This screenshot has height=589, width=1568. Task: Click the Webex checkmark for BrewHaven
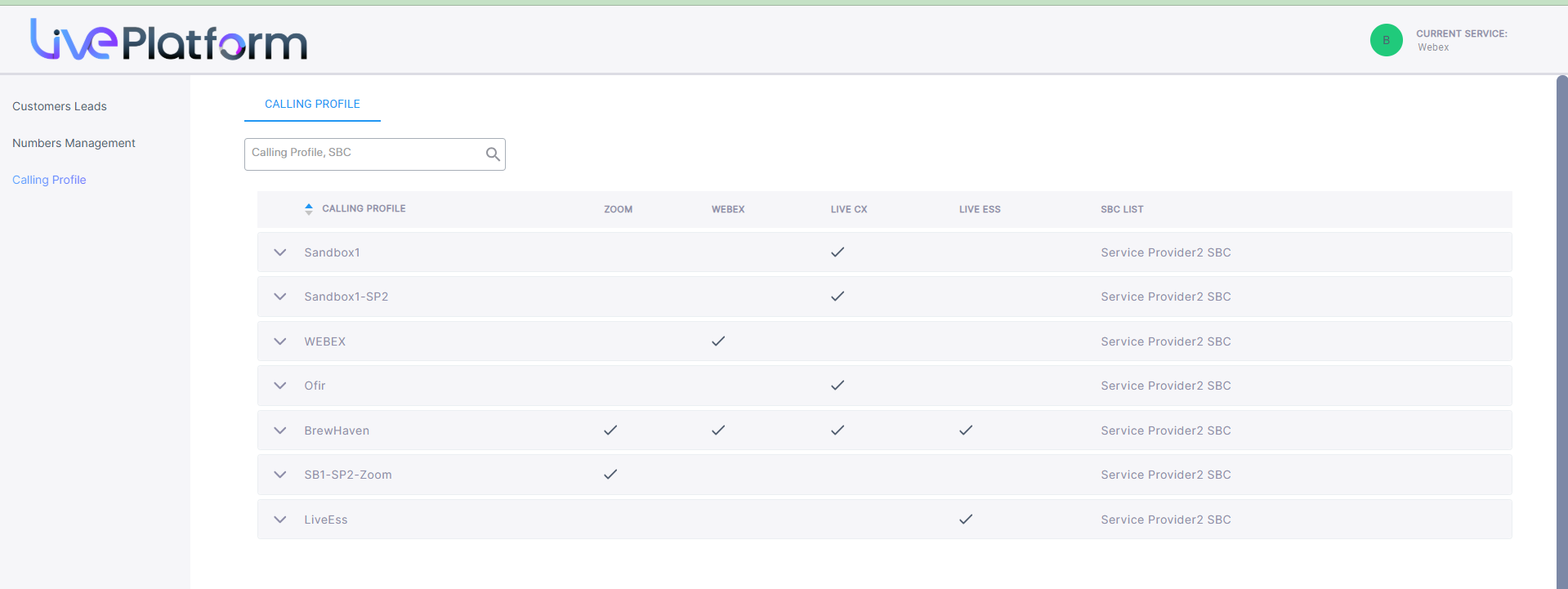(718, 431)
